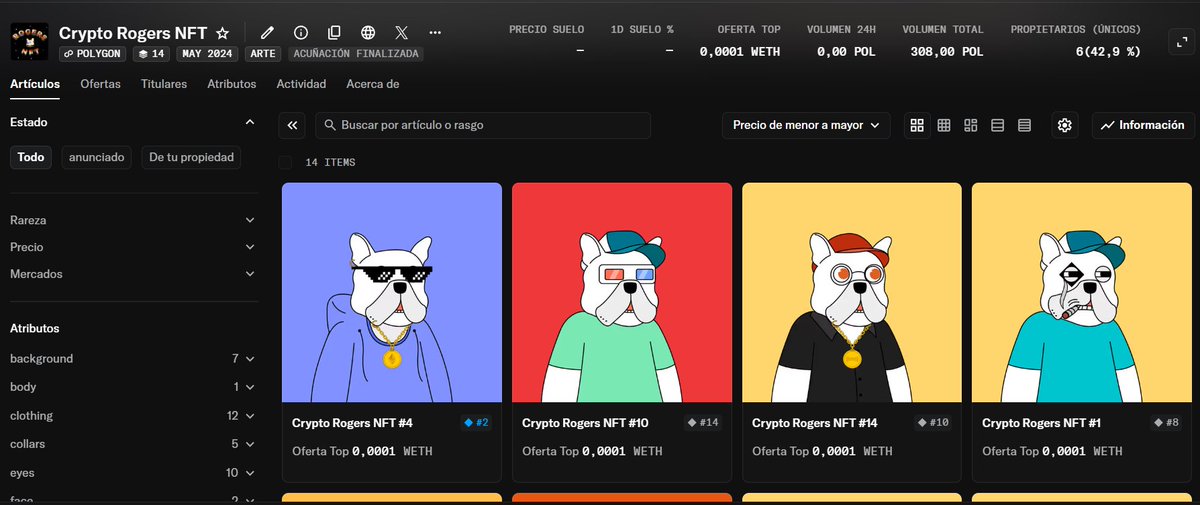Click the Propietarios 6(42,9 %) stat
This screenshot has width=1200, height=505.
click(1076, 41)
